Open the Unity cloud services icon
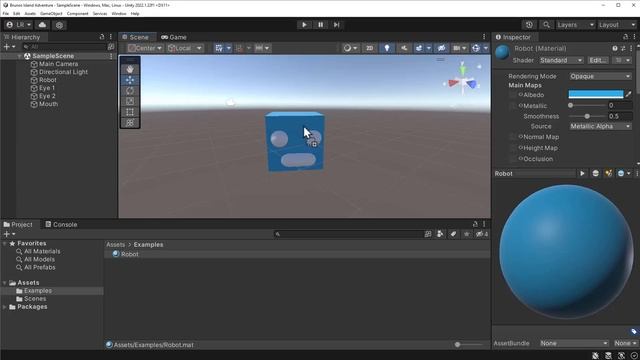 click(x=42, y=25)
